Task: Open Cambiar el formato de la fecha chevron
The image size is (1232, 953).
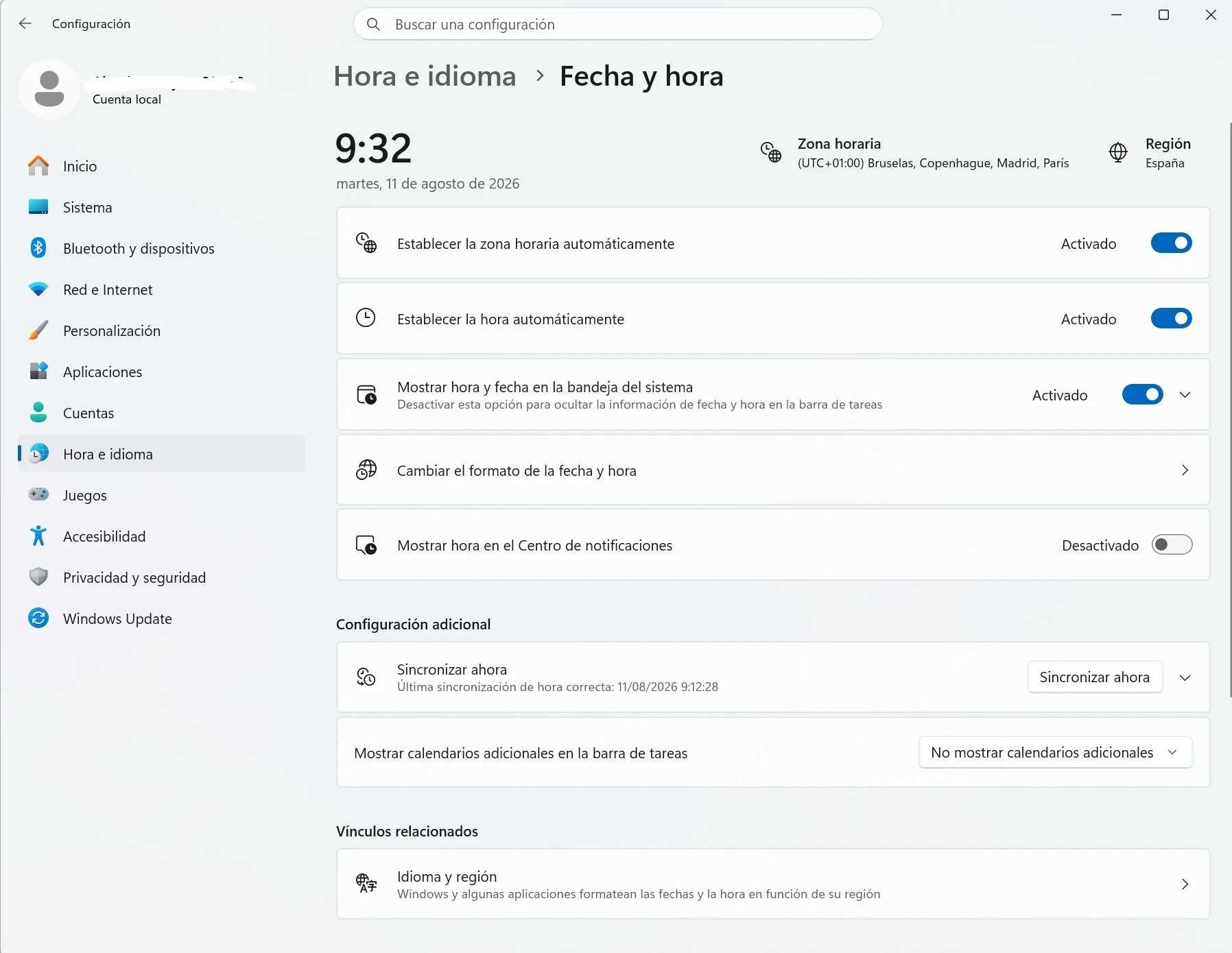Action: pyautogui.click(x=1185, y=470)
